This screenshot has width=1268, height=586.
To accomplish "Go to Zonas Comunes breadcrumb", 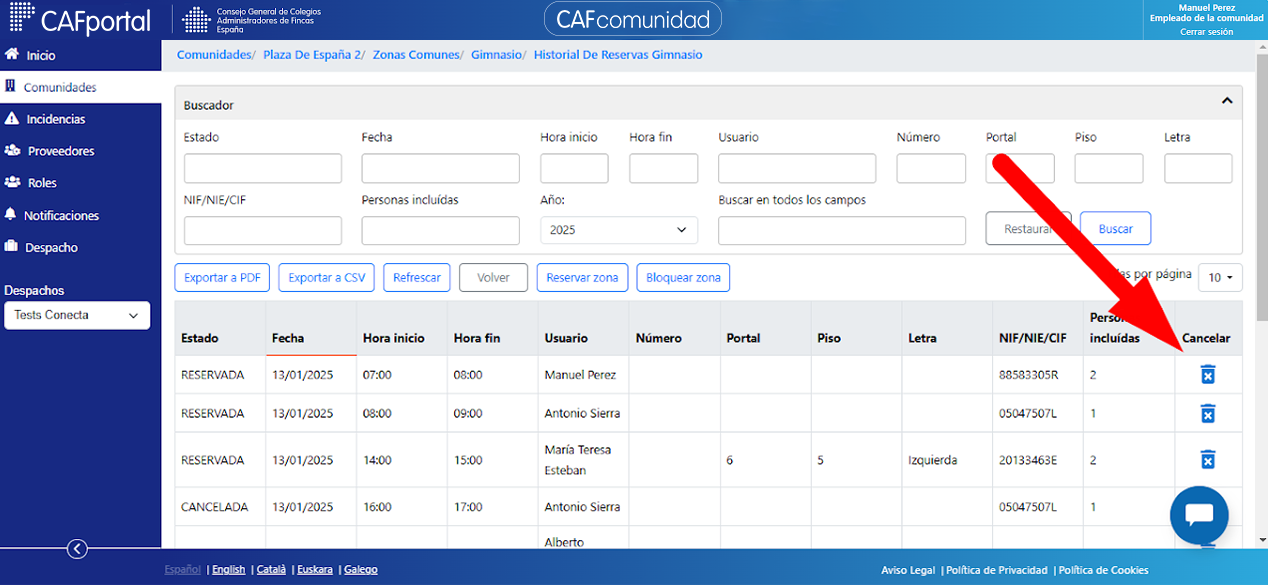I will coord(416,55).
